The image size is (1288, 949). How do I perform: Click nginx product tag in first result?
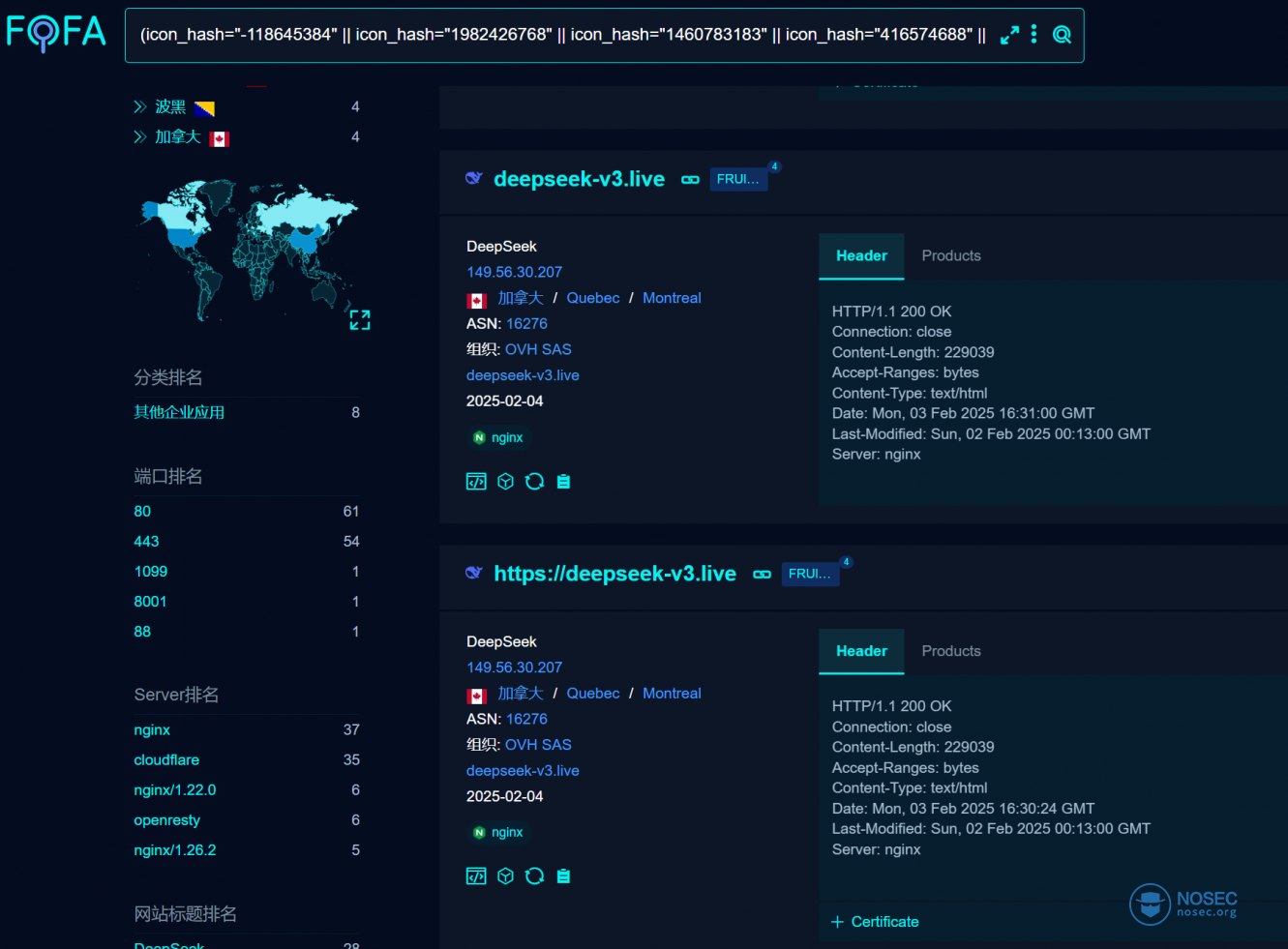(498, 437)
